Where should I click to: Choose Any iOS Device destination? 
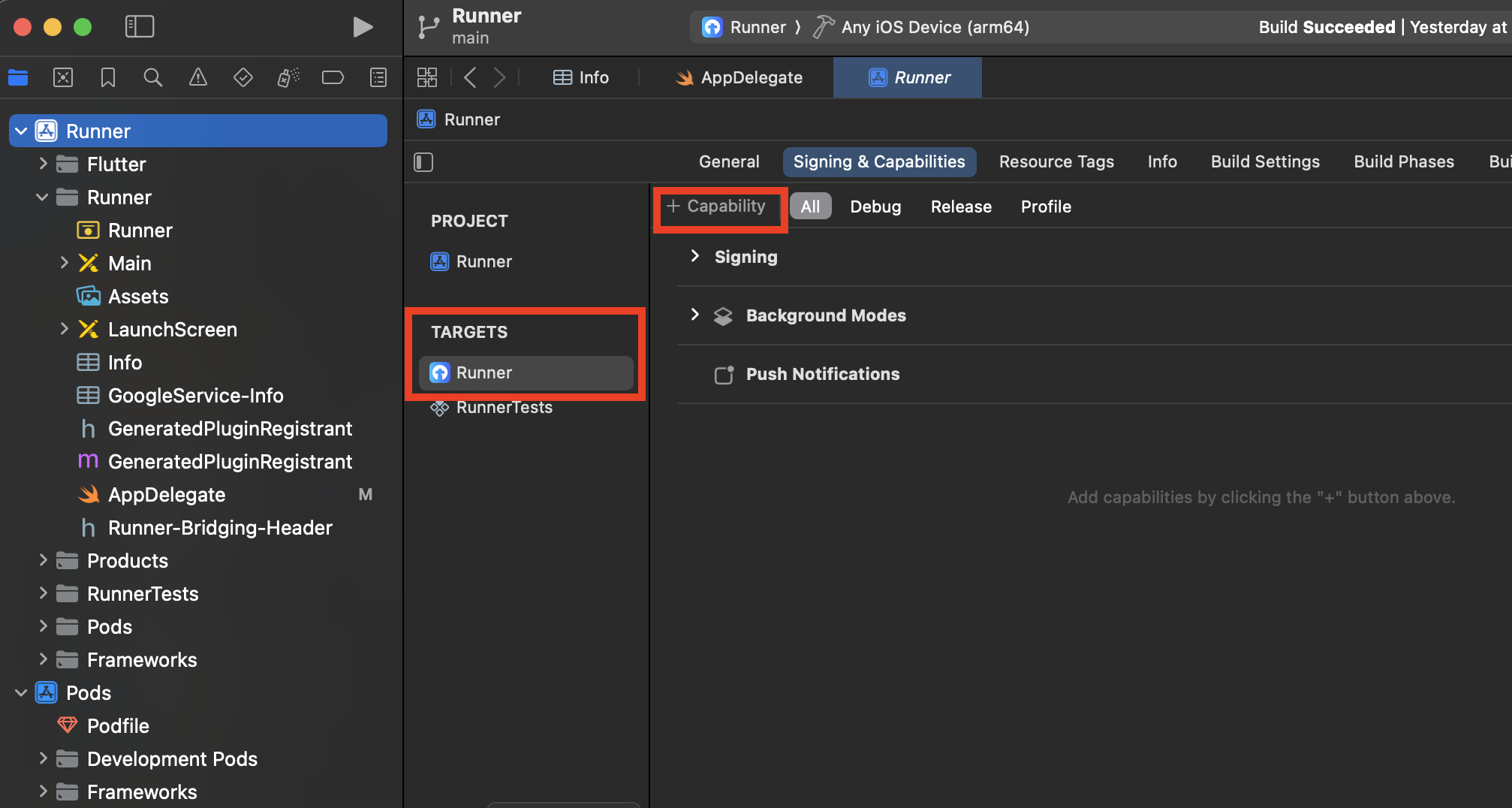(x=922, y=27)
